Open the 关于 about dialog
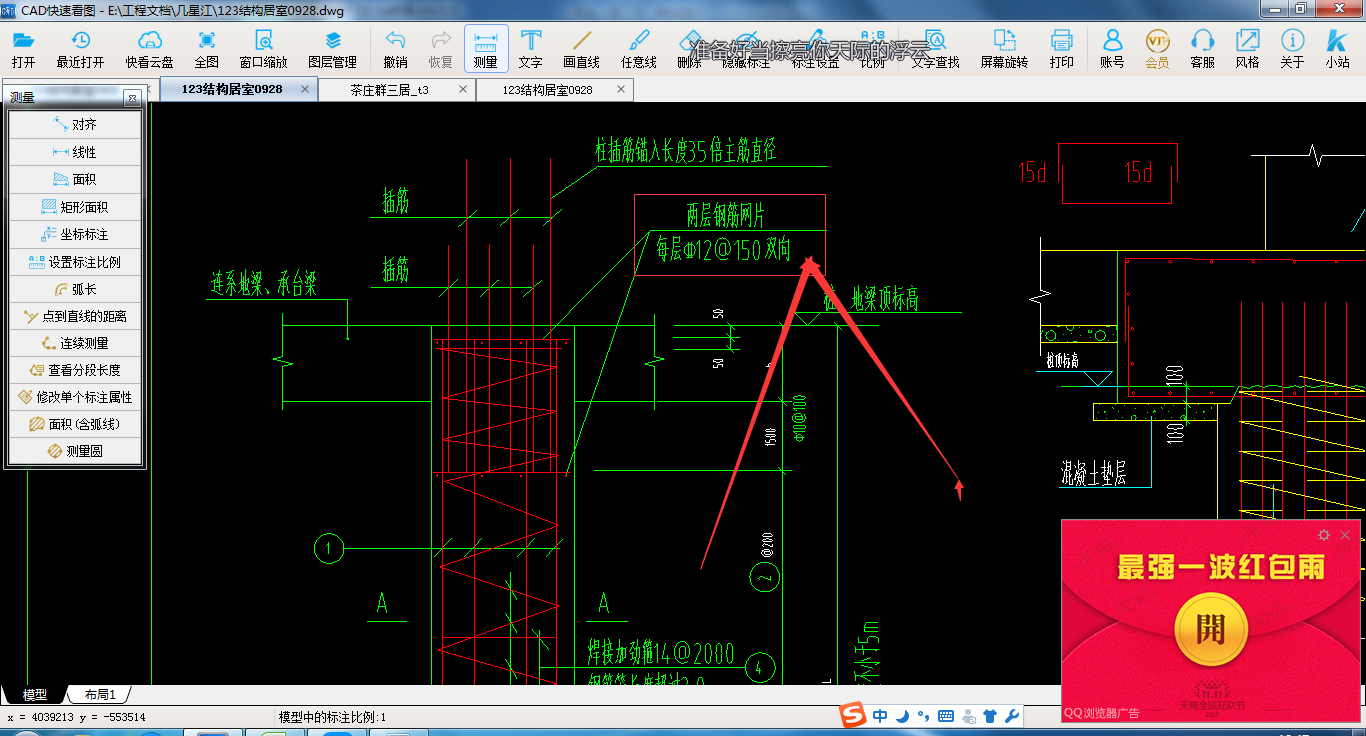The width and height of the screenshot is (1366, 736). [x=1292, y=48]
